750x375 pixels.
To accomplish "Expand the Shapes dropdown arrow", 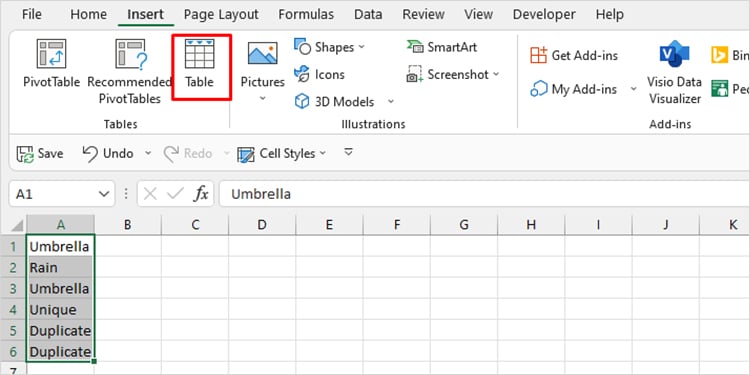I will (x=362, y=47).
